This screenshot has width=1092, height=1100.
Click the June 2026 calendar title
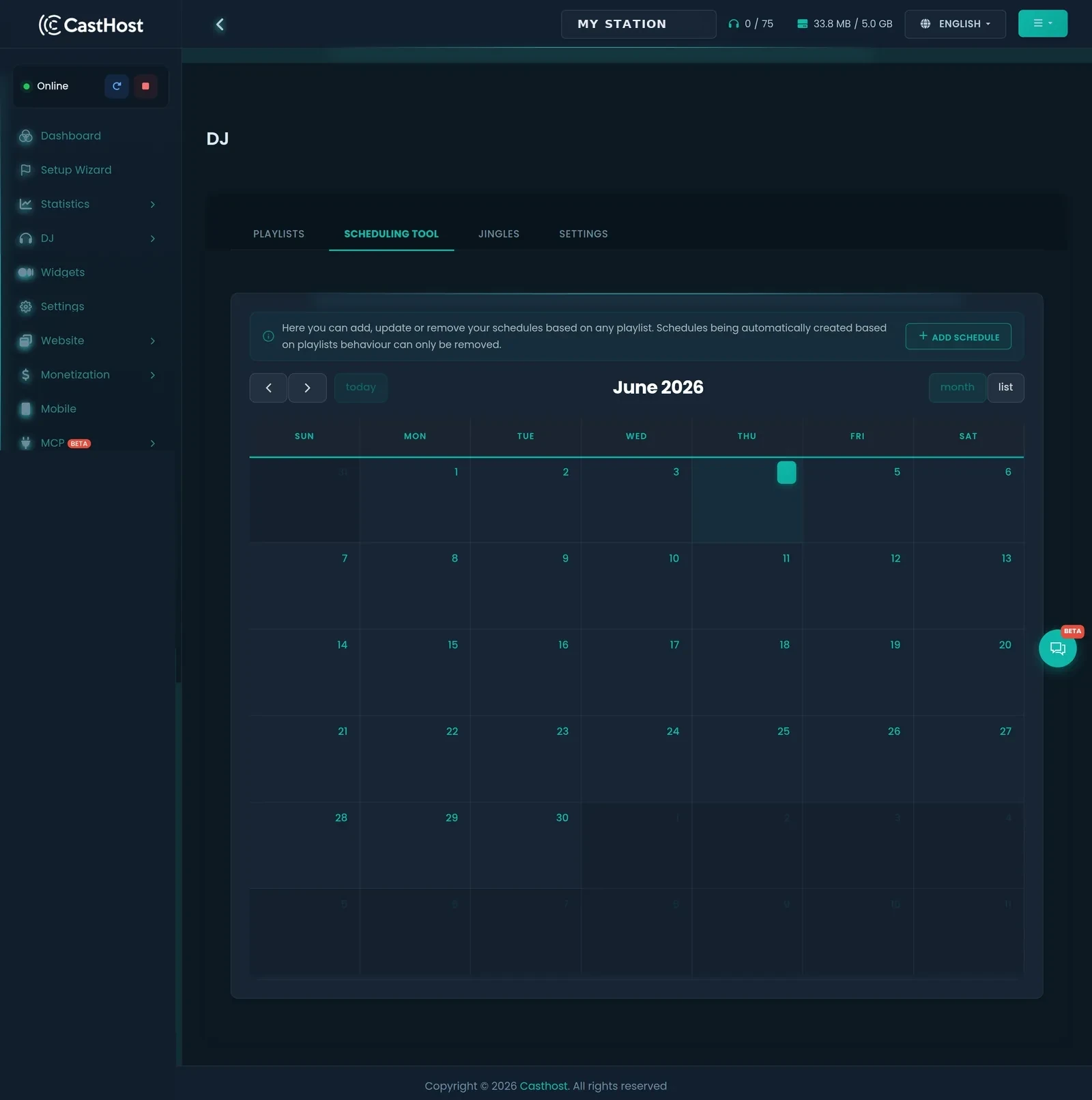coord(658,388)
